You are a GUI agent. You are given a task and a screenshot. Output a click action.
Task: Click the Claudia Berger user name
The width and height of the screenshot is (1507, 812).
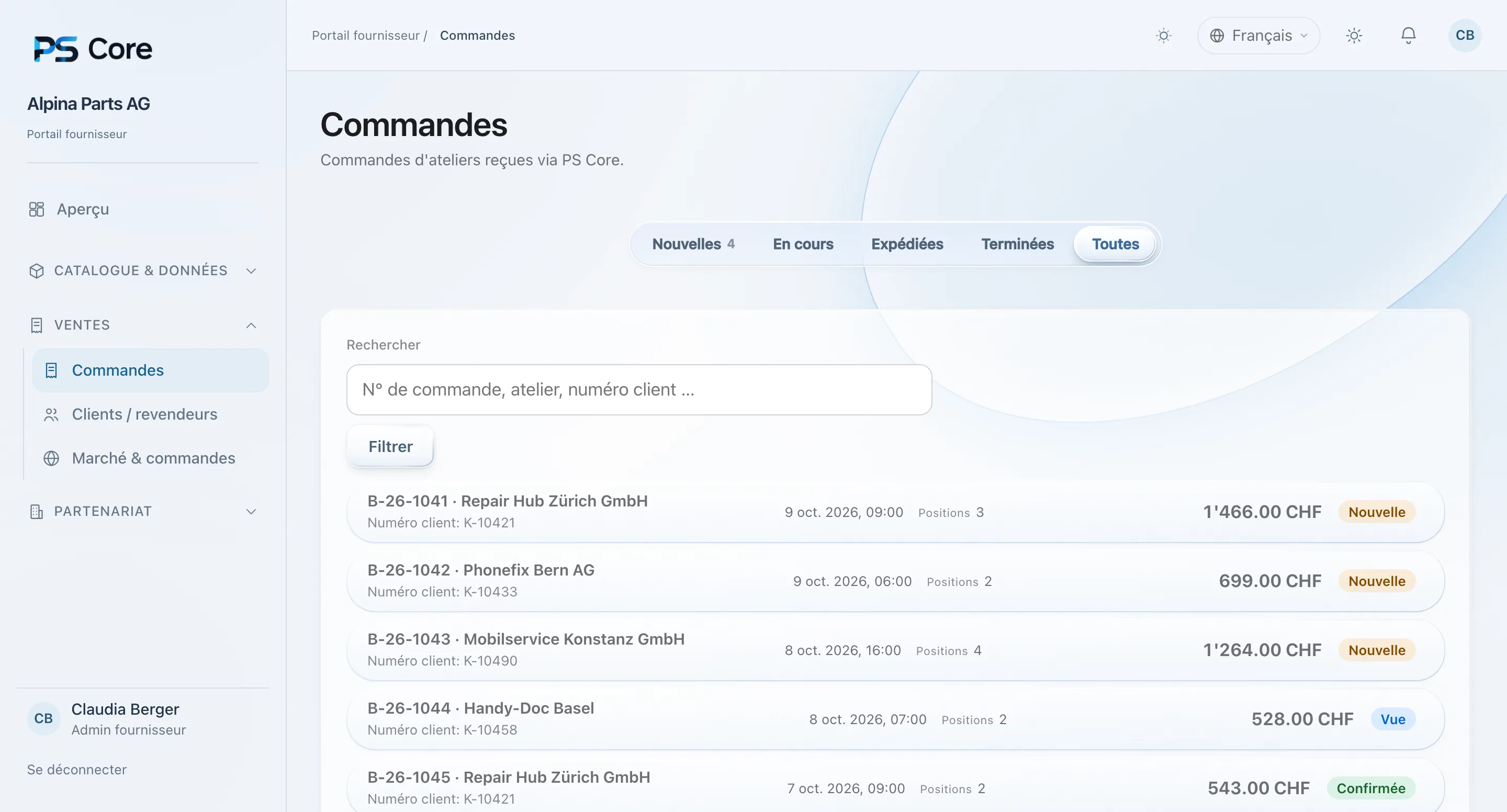[x=125, y=709]
